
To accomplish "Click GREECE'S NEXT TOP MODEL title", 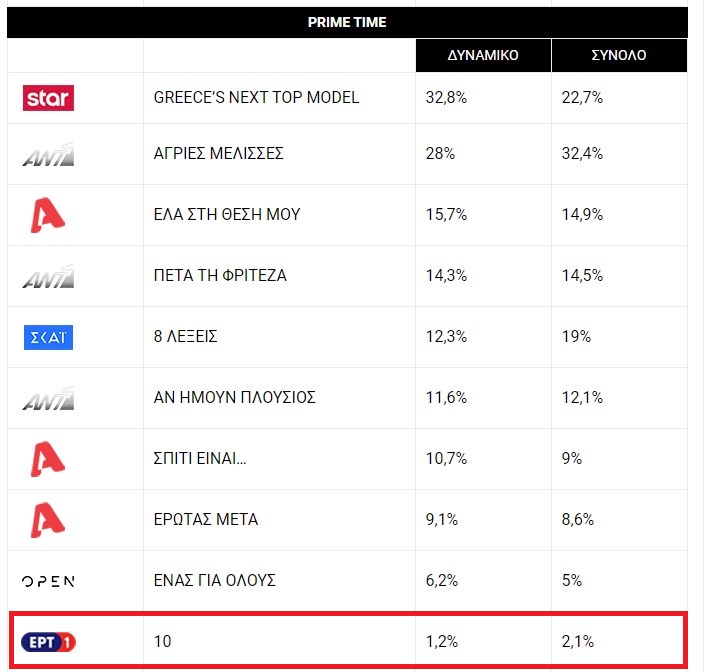I will tap(256, 98).
